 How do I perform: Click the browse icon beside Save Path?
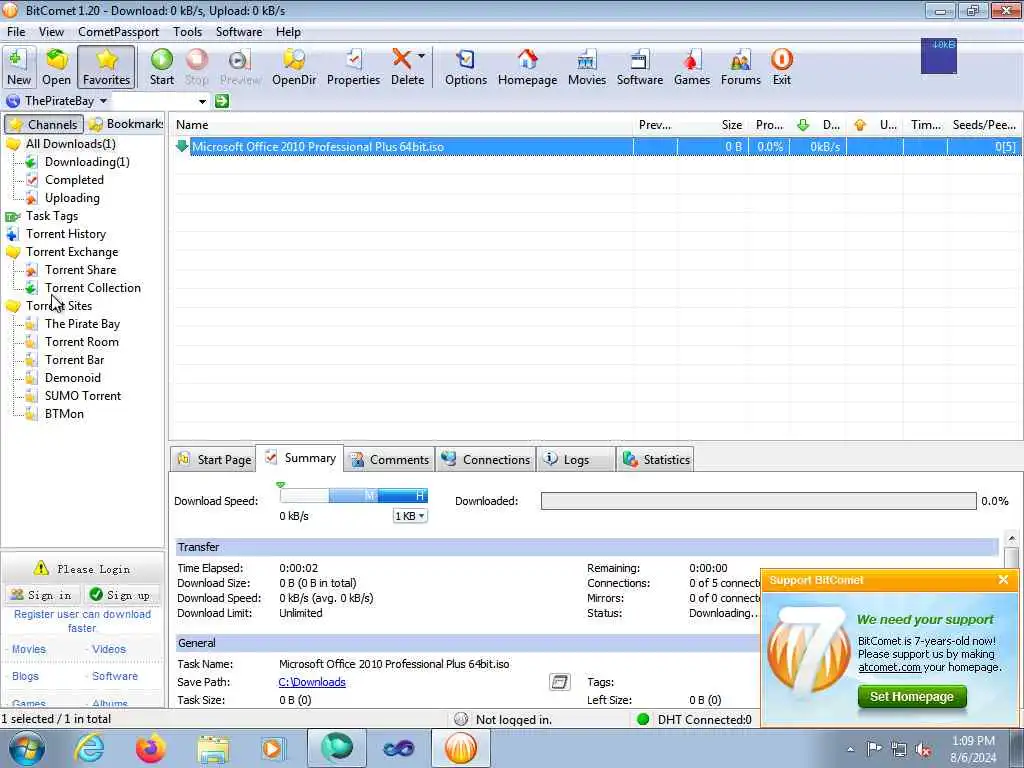pyautogui.click(x=560, y=682)
